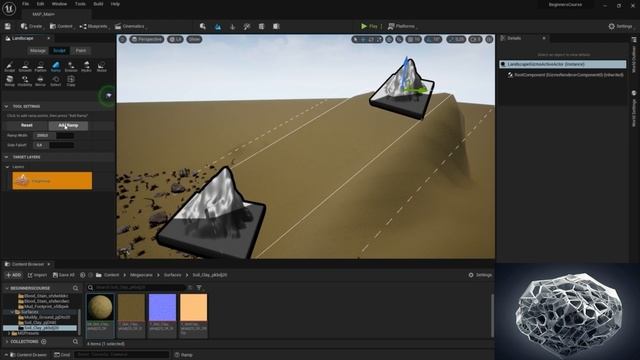Open the Platforms dropdown
Image resolution: width=640 pixels, height=360 pixels.
pos(402,26)
